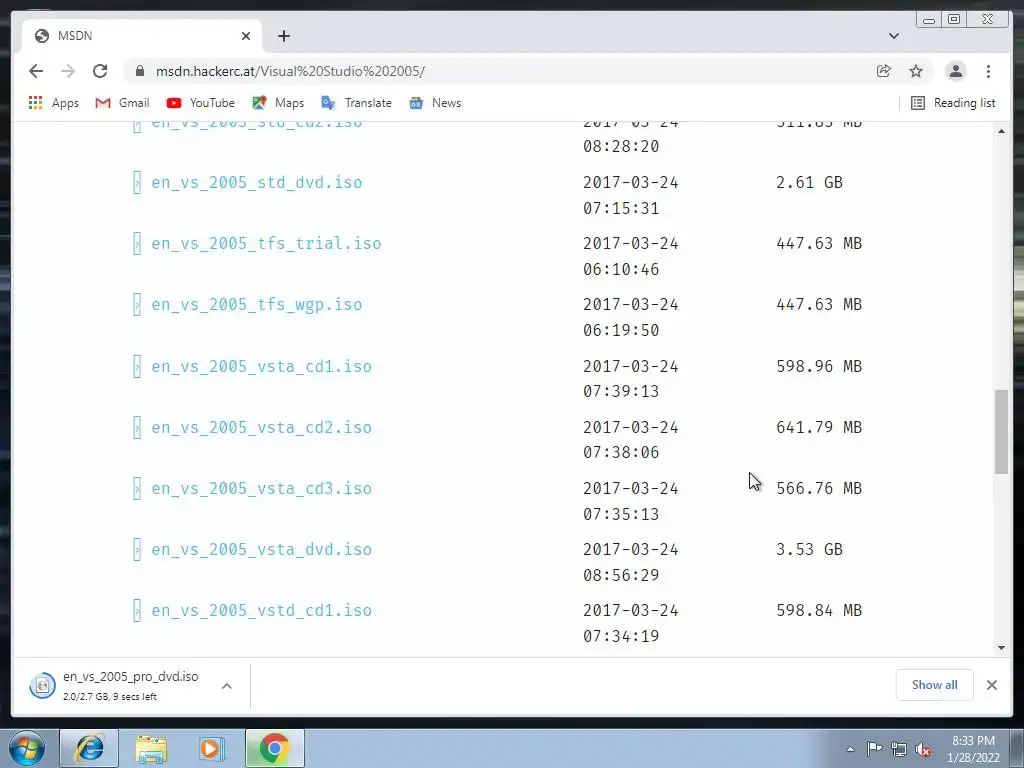
Task: Open Apps bookmark shortcut
Action: (x=54, y=103)
